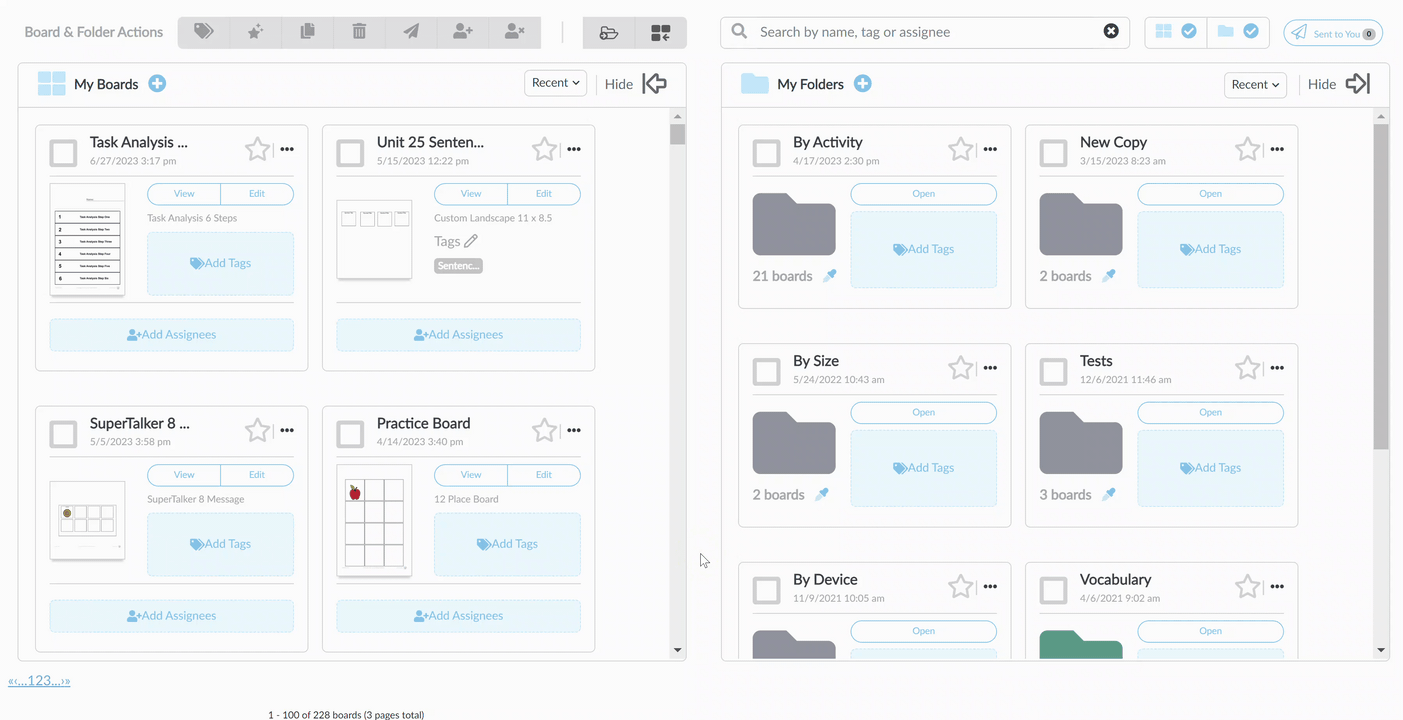Open the Recent sort dropdown for My Boards
This screenshot has height=720, width=1403.
point(555,83)
